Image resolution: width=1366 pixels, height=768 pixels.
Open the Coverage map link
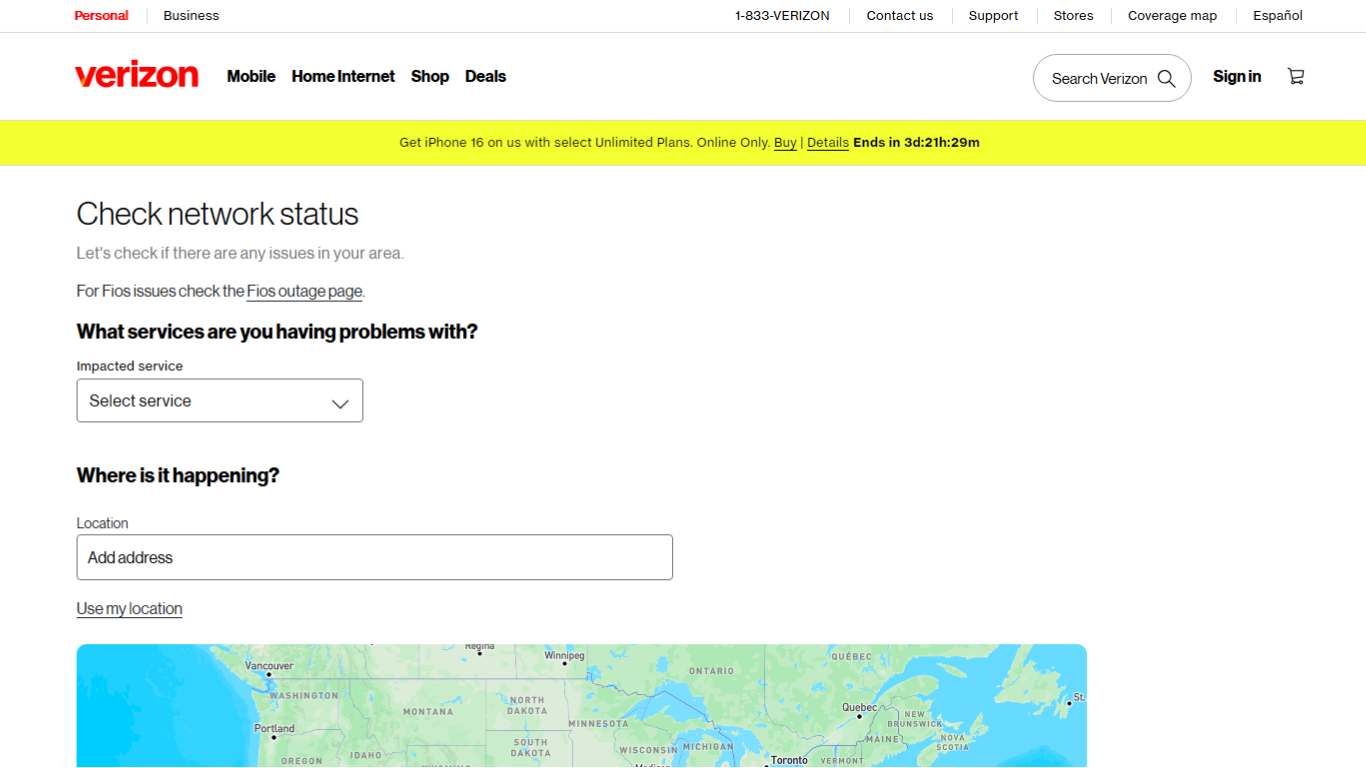tap(1173, 15)
